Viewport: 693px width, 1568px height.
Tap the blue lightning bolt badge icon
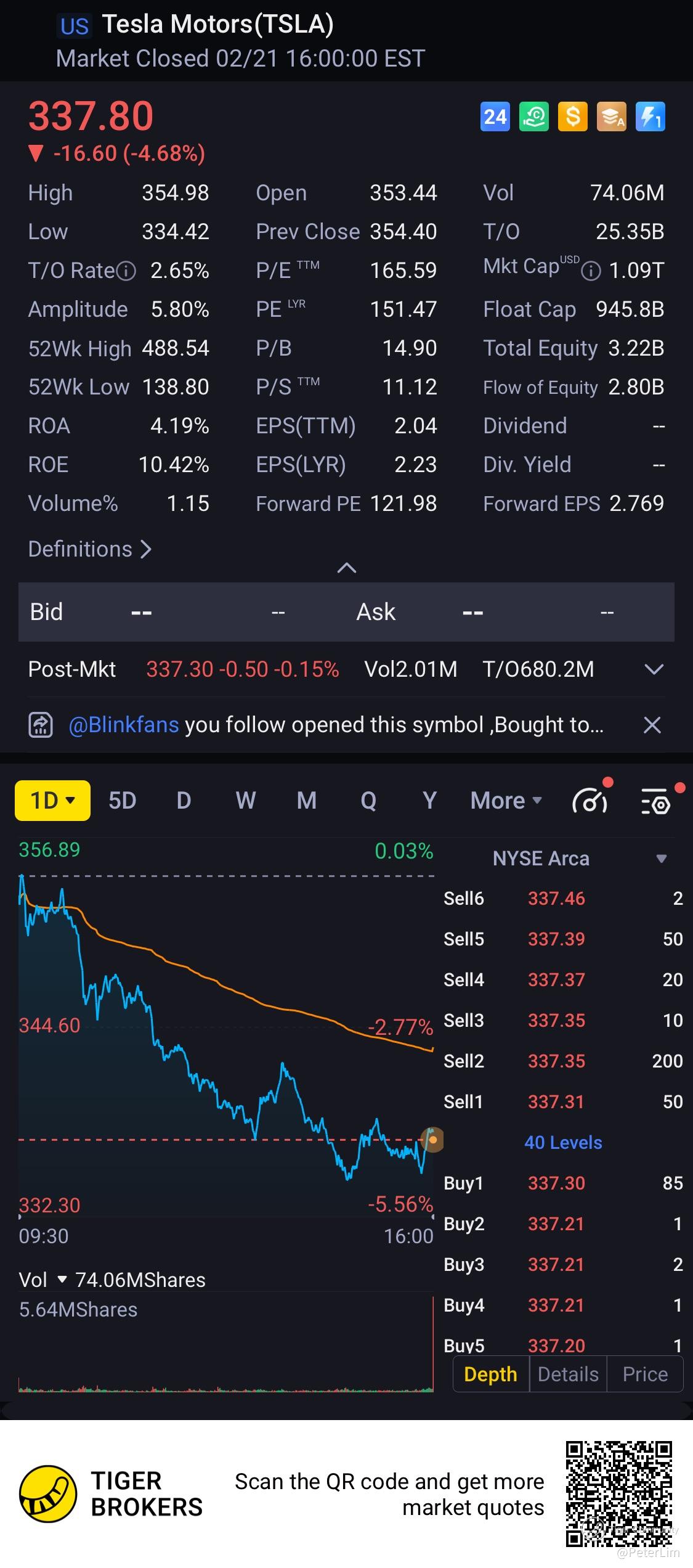(650, 116)
